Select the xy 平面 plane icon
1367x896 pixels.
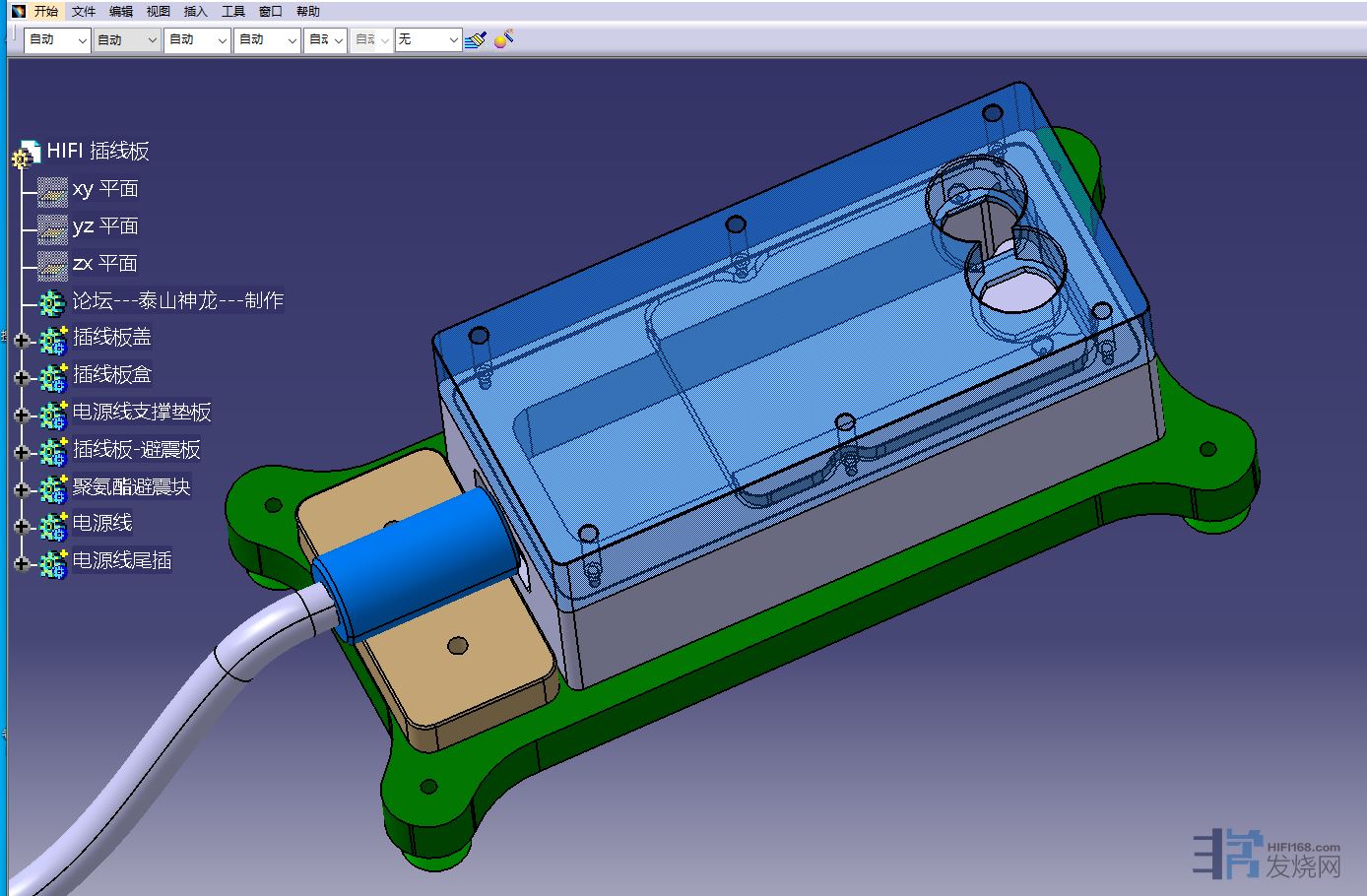coord(52,190)
